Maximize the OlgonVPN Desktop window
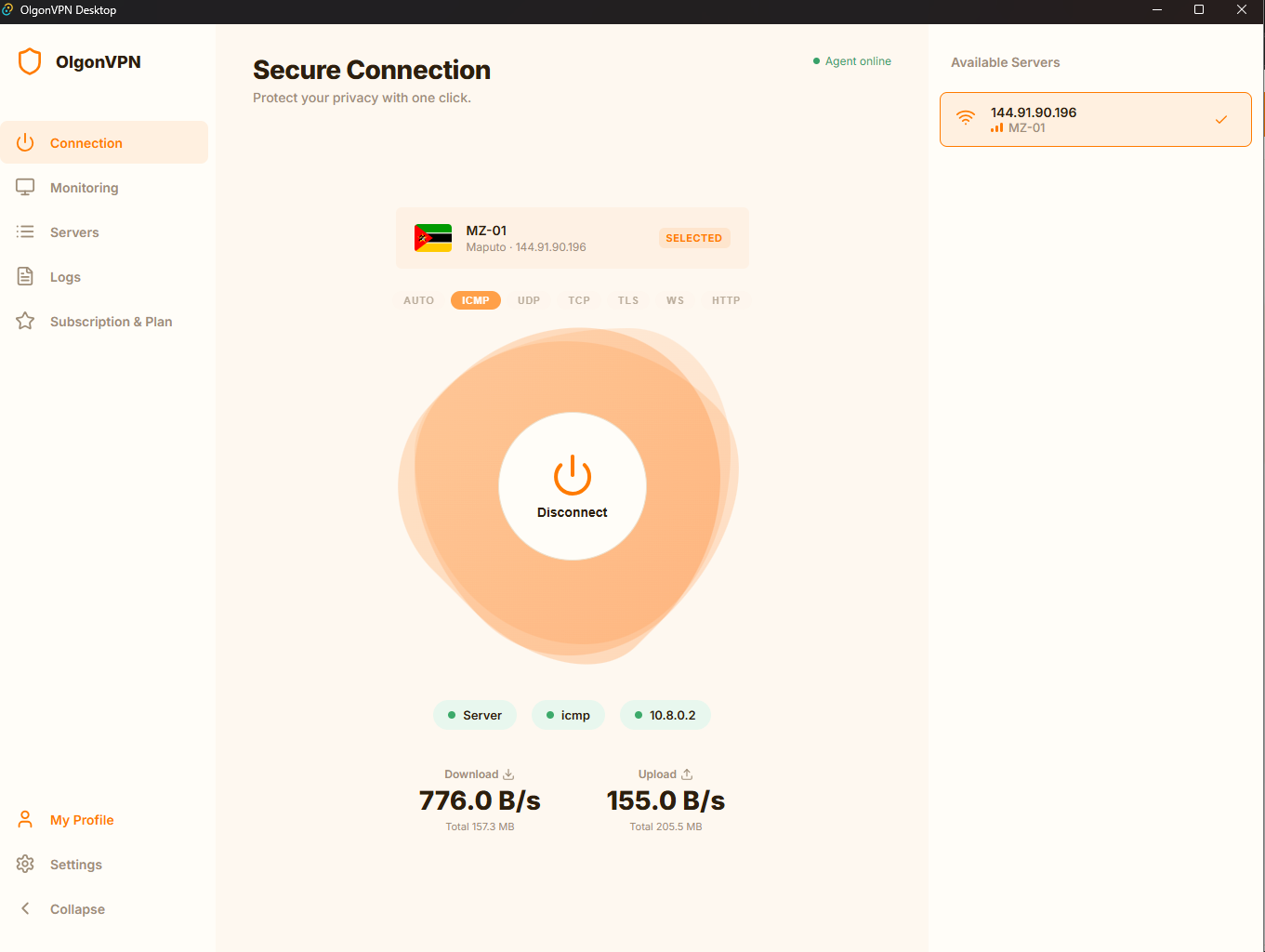Screen dimensions: 1265x952 [1199, 10]
